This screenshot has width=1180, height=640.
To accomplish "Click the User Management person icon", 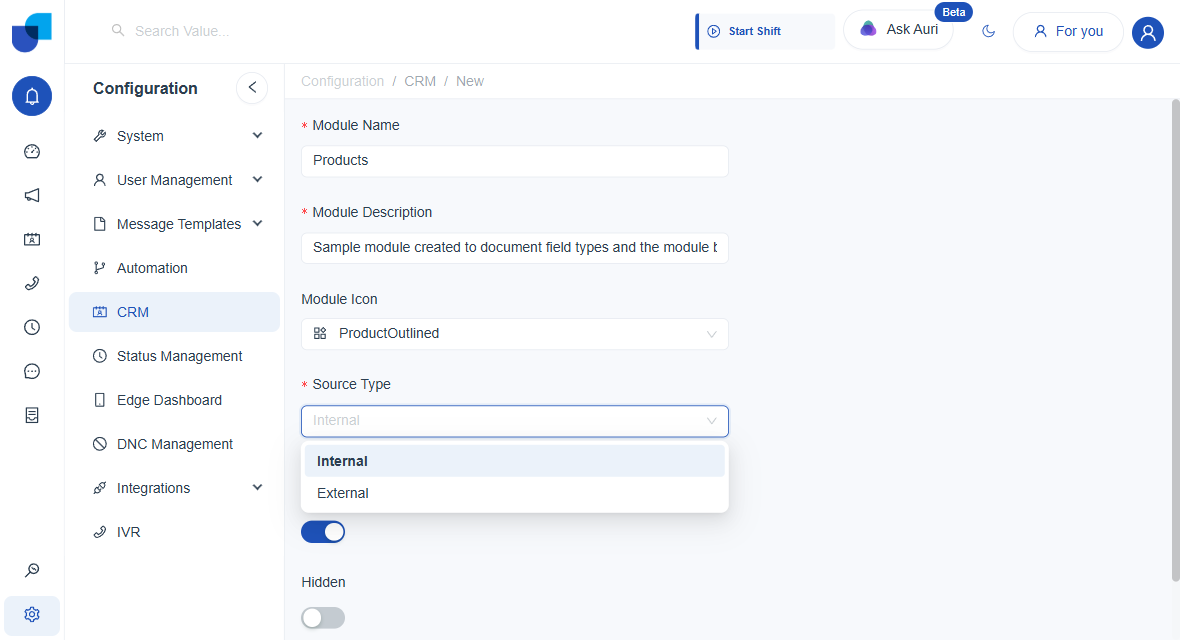I will [x=99, y=180].
